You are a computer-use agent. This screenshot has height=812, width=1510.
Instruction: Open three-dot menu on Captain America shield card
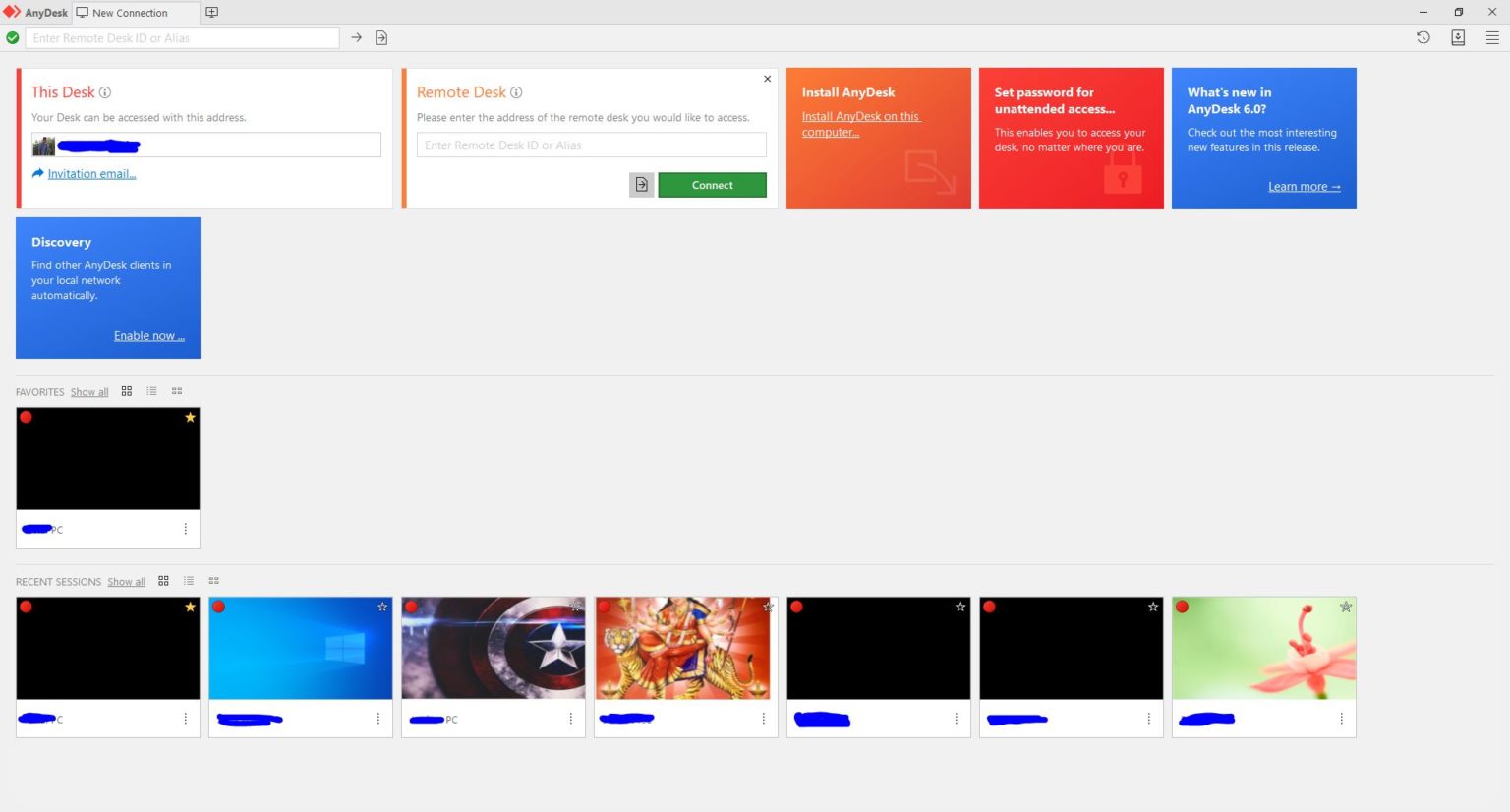point(571,719)
